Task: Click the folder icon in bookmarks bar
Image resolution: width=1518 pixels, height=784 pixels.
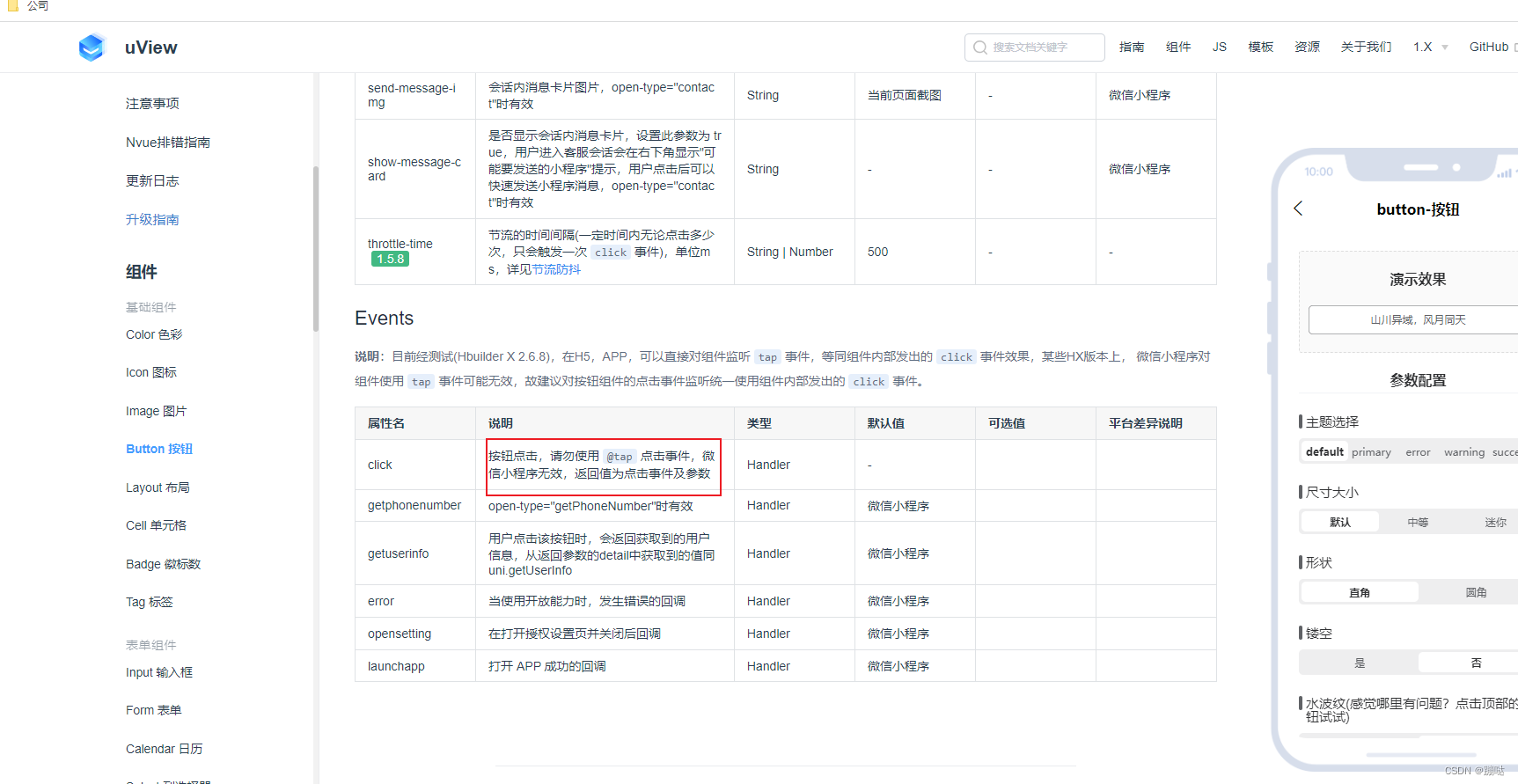Action: (12, 5)
